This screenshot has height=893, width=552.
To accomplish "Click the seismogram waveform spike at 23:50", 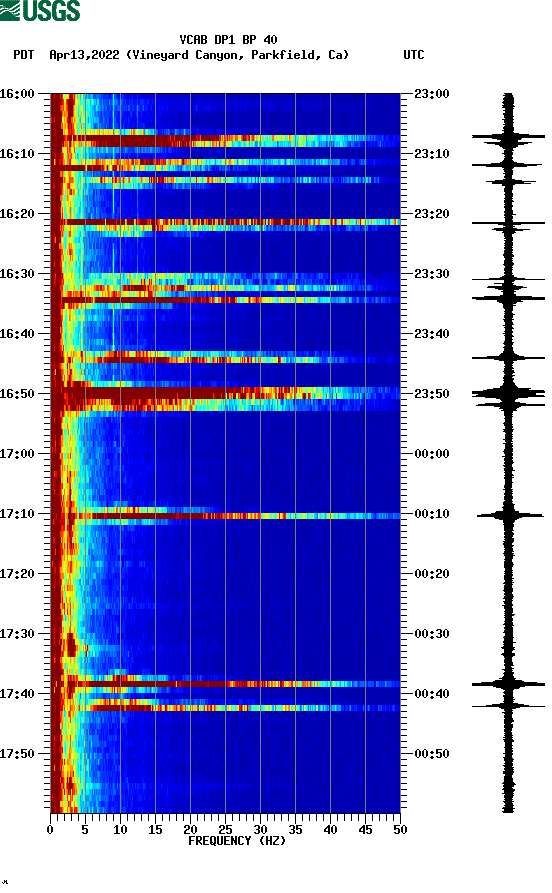I will [508, 394].
